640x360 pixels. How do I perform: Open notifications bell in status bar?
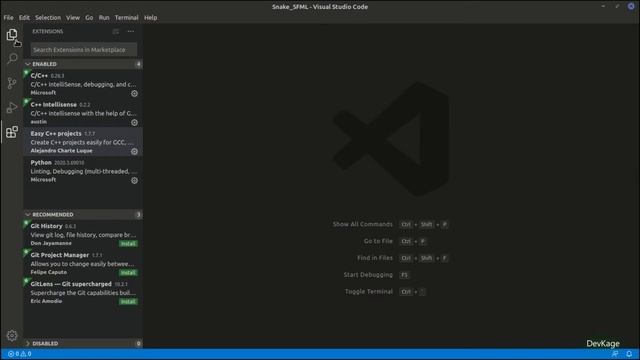coord(629,354)
